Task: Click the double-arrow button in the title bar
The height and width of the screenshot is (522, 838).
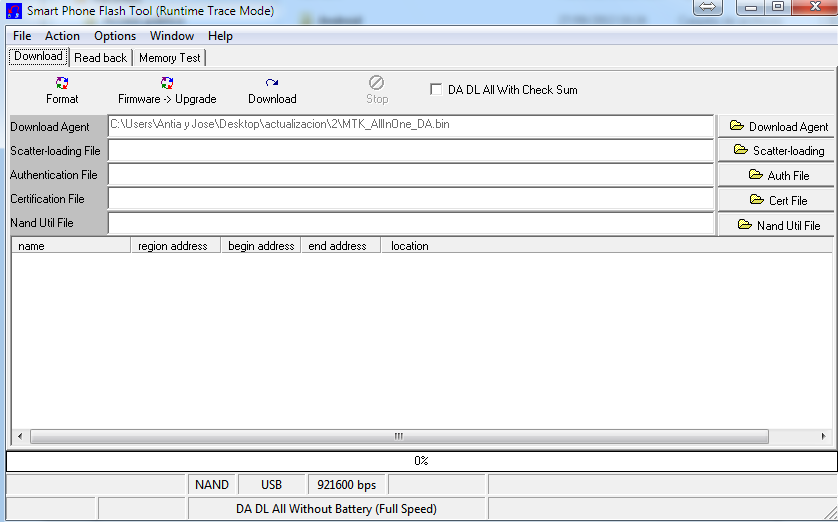Action: click(x=708, y=7)
